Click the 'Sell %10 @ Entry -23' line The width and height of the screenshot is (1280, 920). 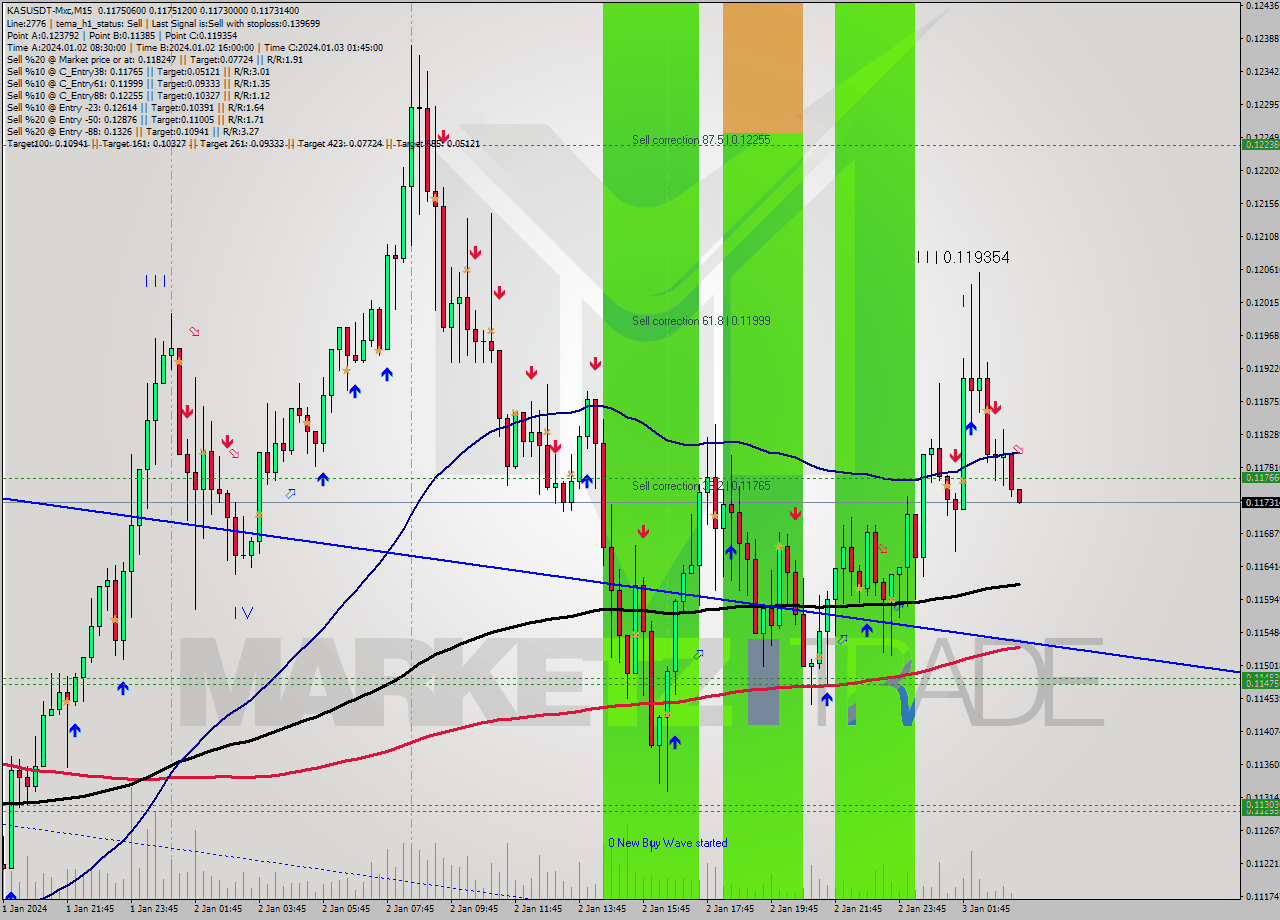(135, 107)
